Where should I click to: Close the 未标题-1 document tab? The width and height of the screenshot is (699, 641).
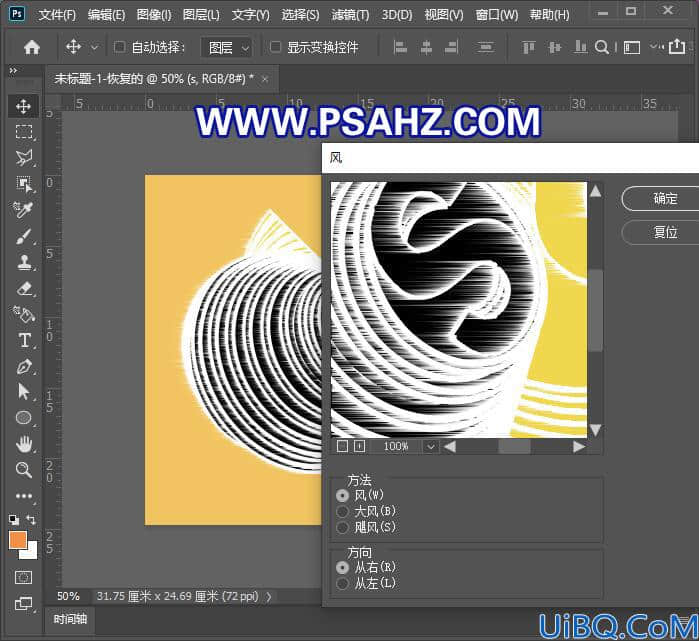pos(265,79)
